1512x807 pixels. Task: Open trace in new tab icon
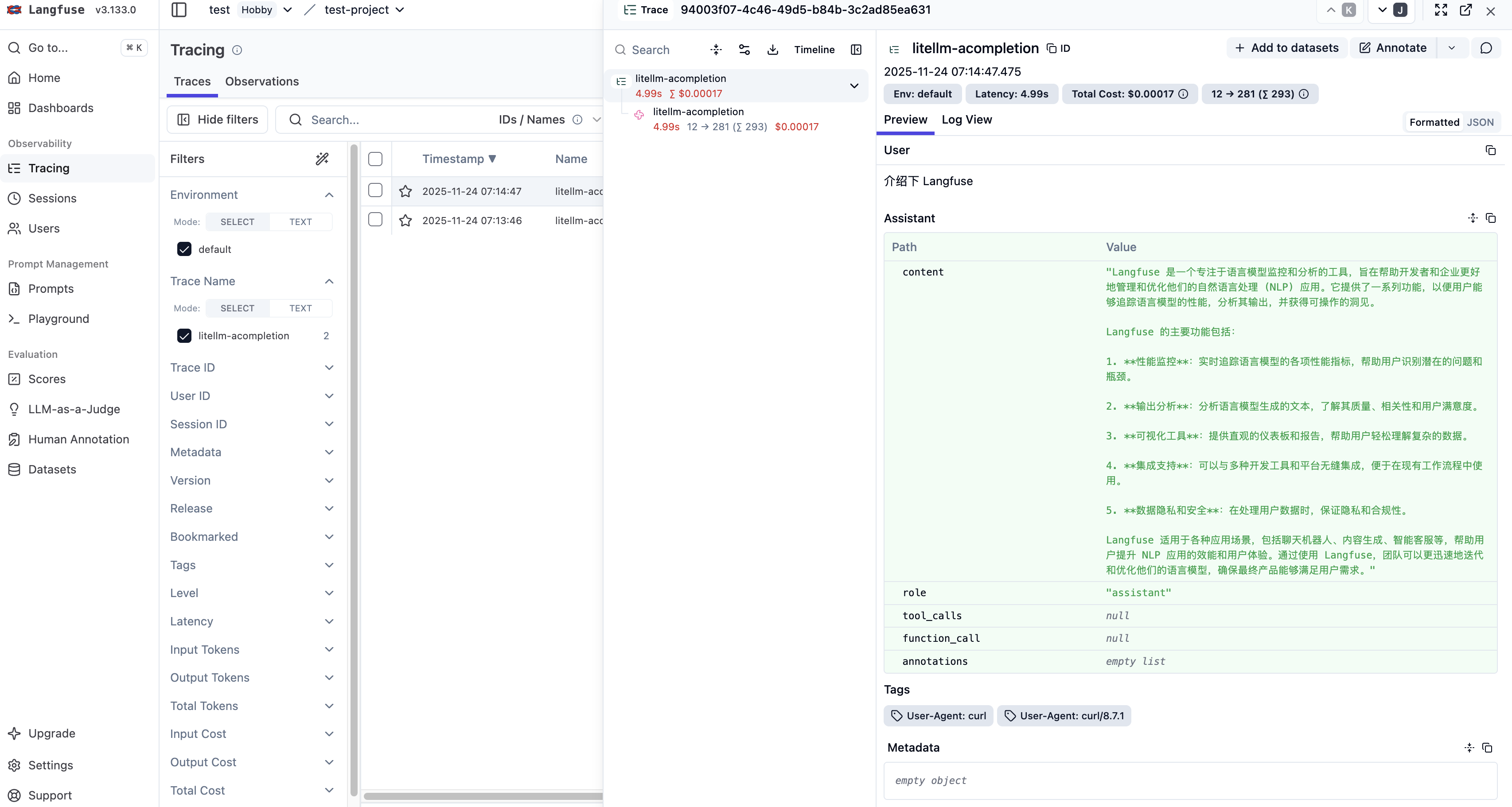pyautogui.click(x=1465, y=10)
